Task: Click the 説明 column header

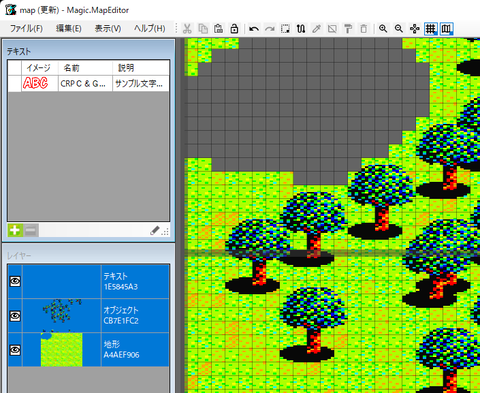Action: [141, 68]
